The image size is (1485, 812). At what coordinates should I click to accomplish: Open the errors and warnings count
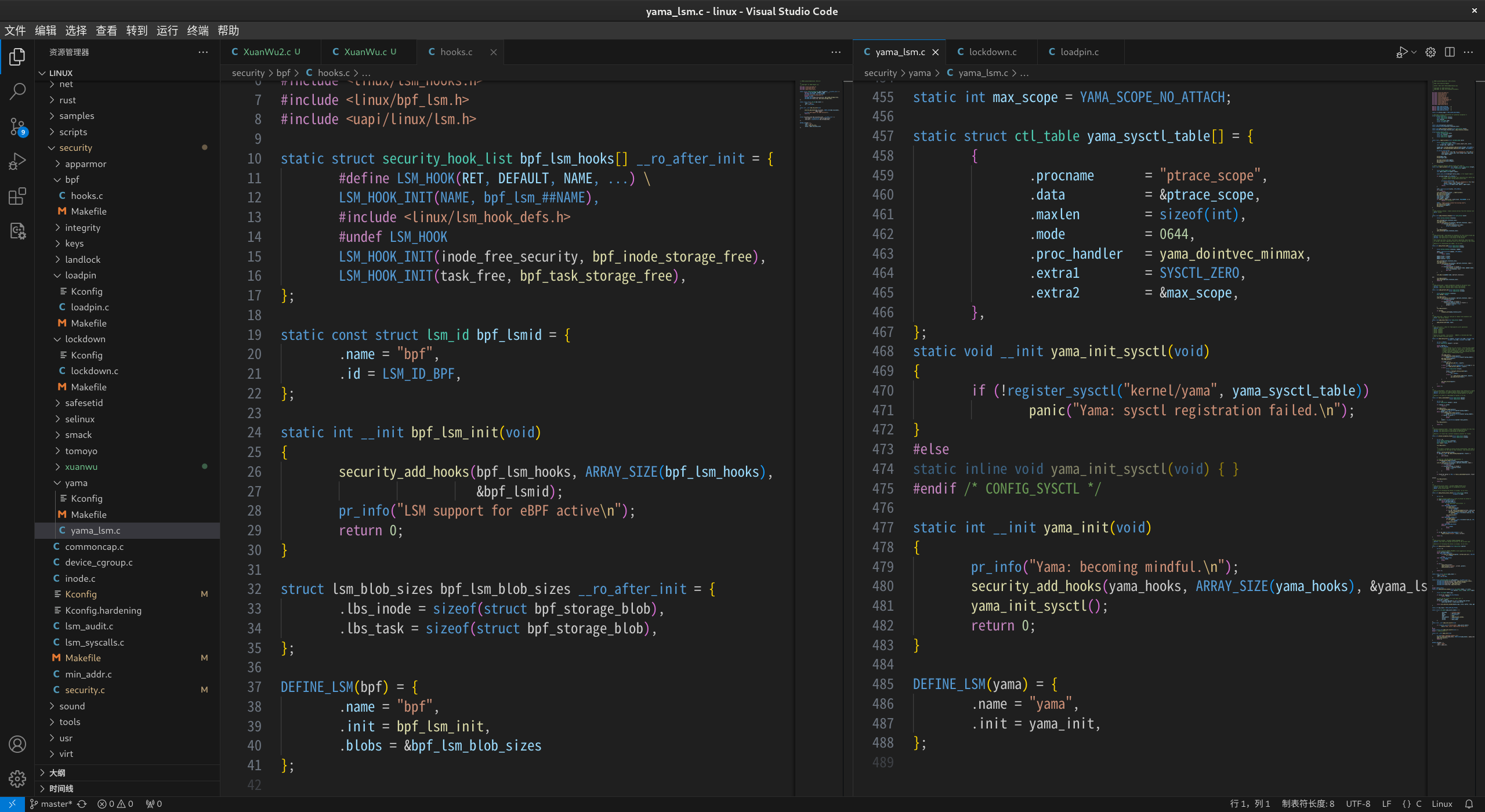click(115, 804)
